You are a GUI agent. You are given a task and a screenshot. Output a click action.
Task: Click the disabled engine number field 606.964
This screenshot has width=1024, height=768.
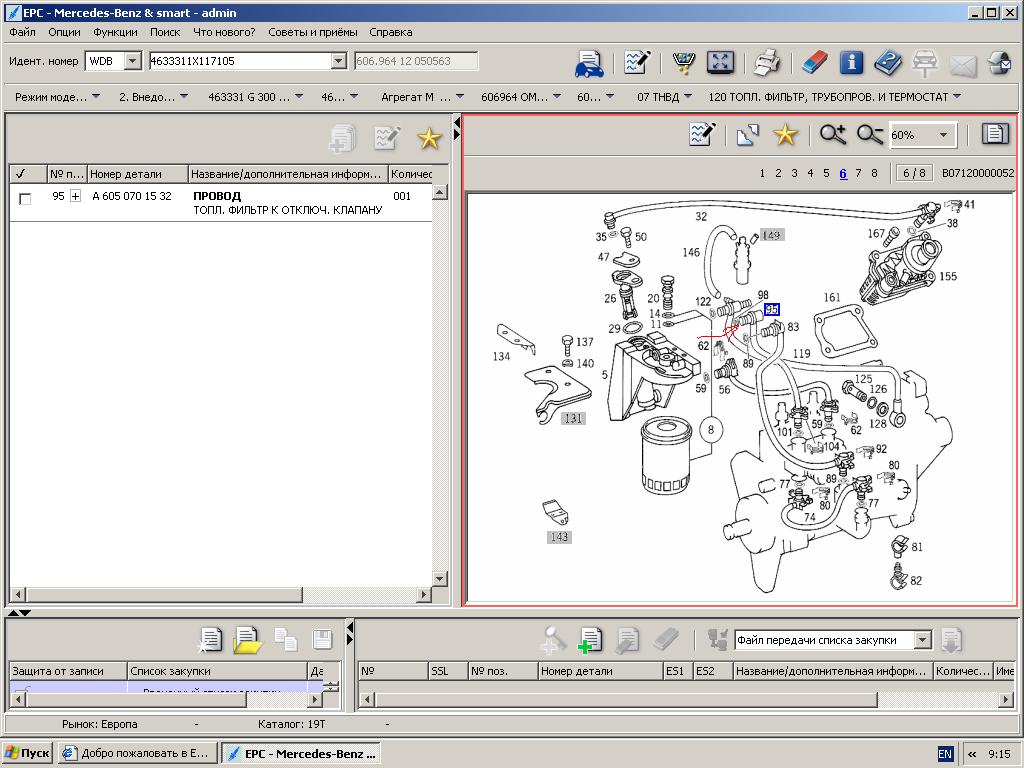[x=416, y=61]
